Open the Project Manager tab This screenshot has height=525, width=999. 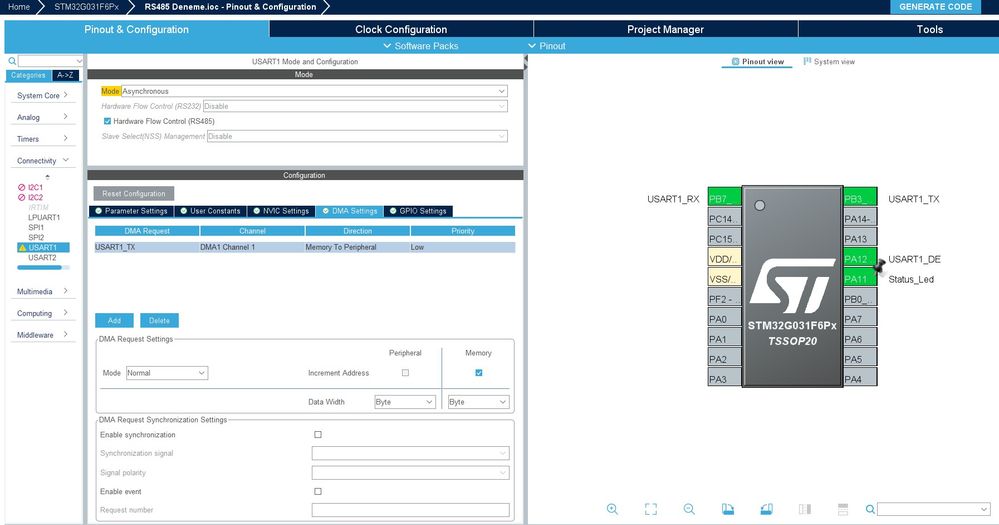(x=665, y=29)
